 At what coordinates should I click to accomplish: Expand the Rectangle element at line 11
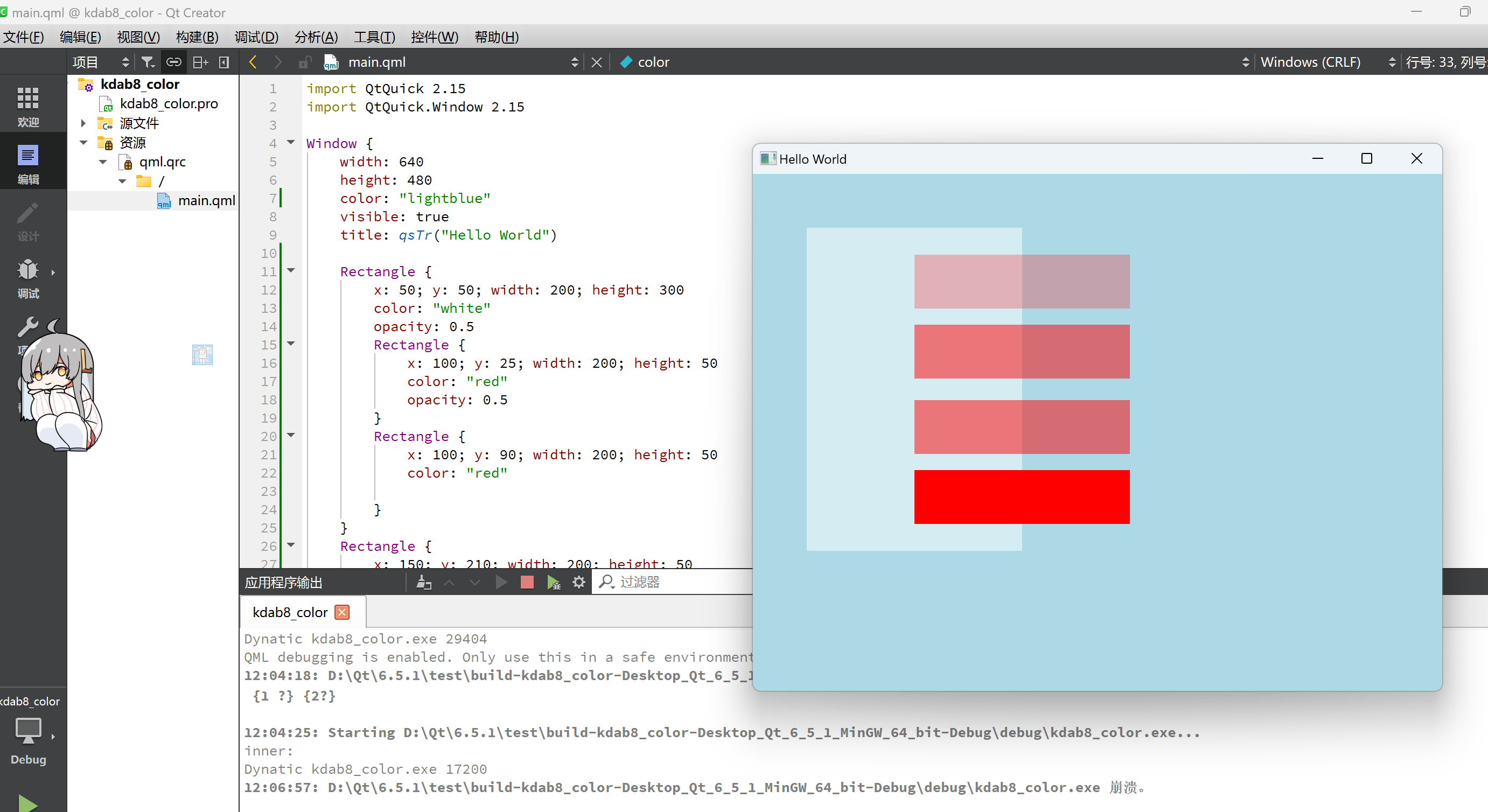point(291,270)
